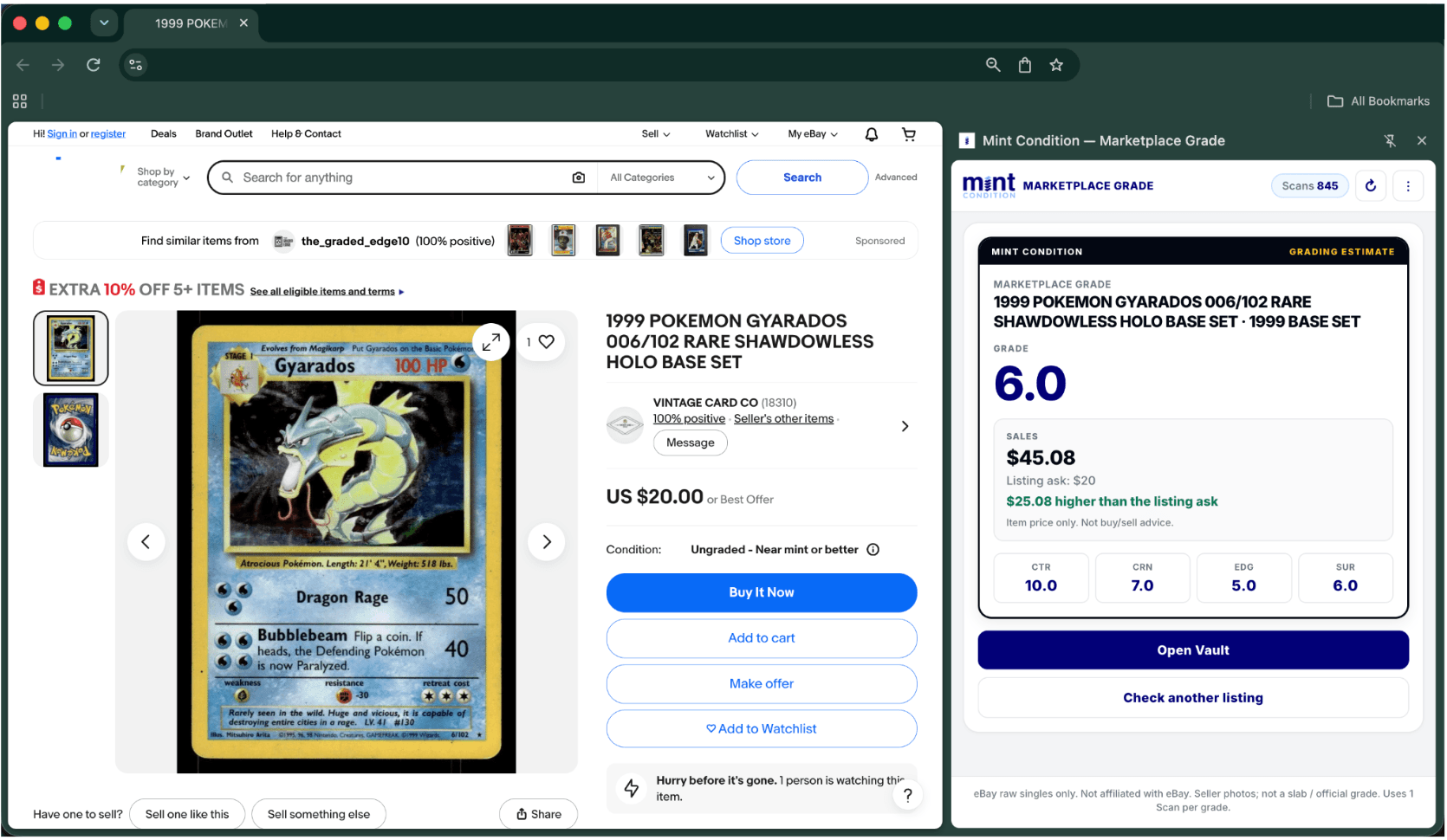Click the eBay Search button
1447x840 pixels.
(x=802, y=178)
